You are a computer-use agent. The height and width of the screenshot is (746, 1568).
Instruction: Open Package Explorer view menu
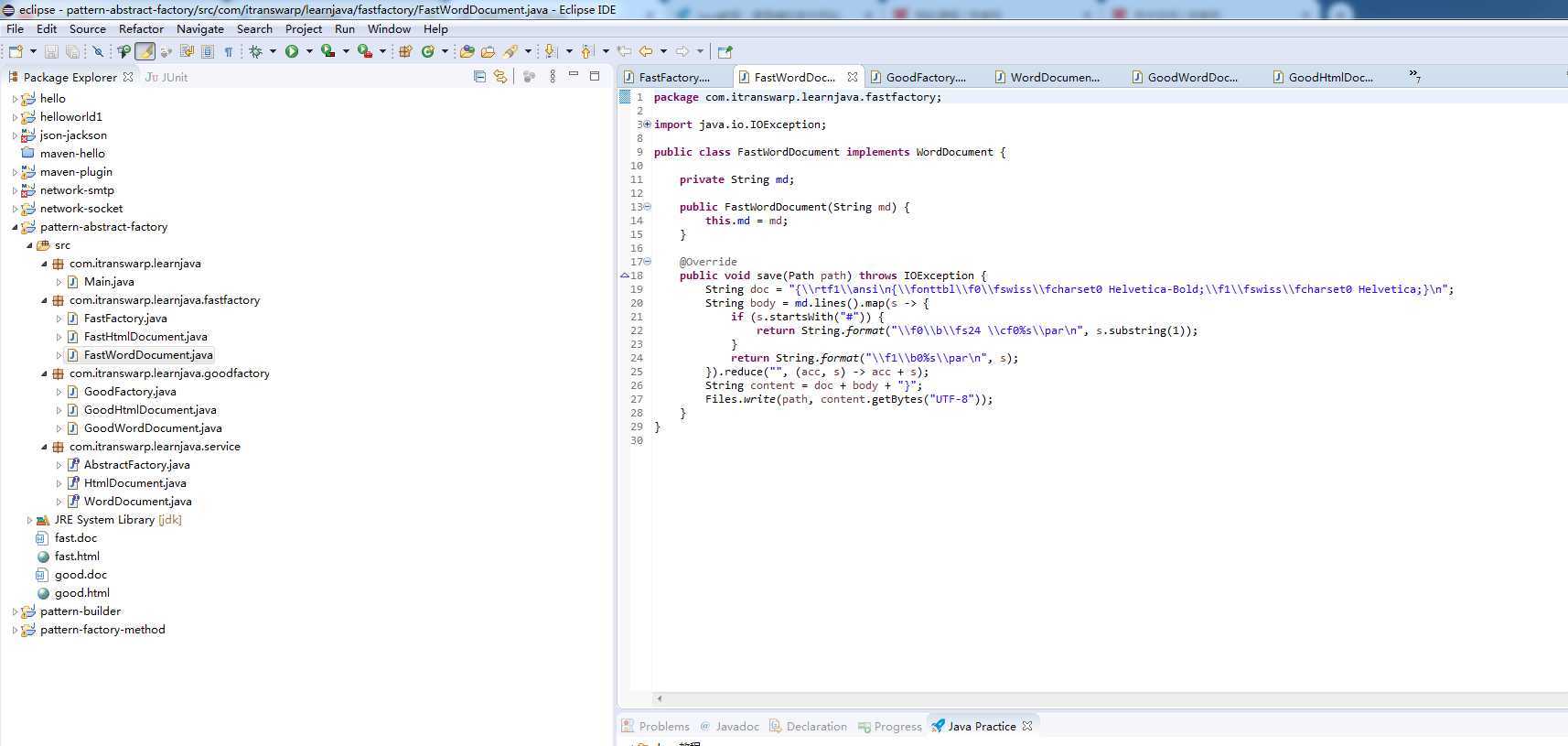(x=552, y=77)
